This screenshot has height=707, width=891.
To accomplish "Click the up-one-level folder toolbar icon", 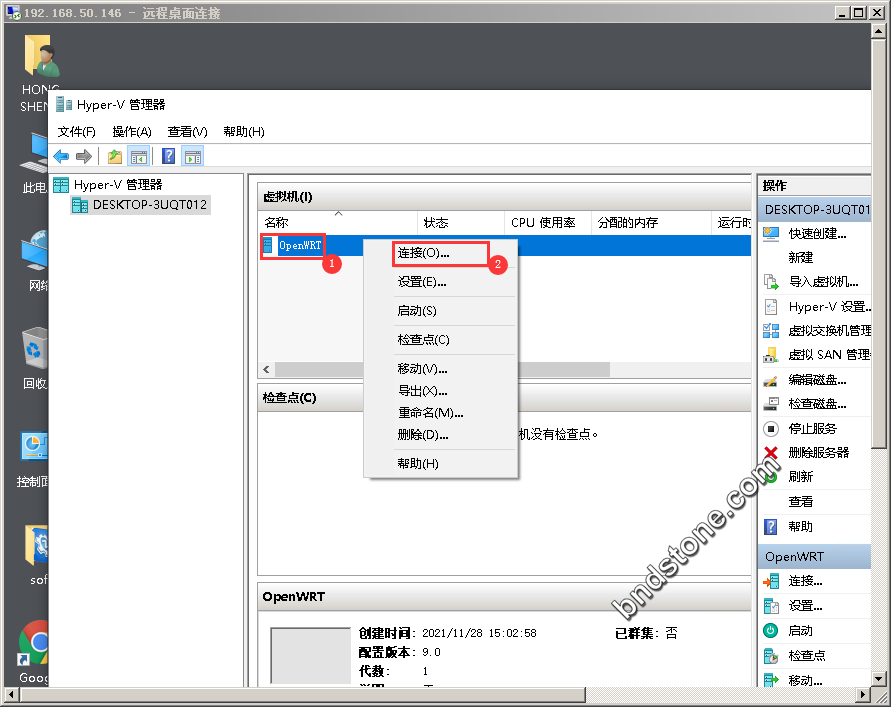I will point(115,156).
